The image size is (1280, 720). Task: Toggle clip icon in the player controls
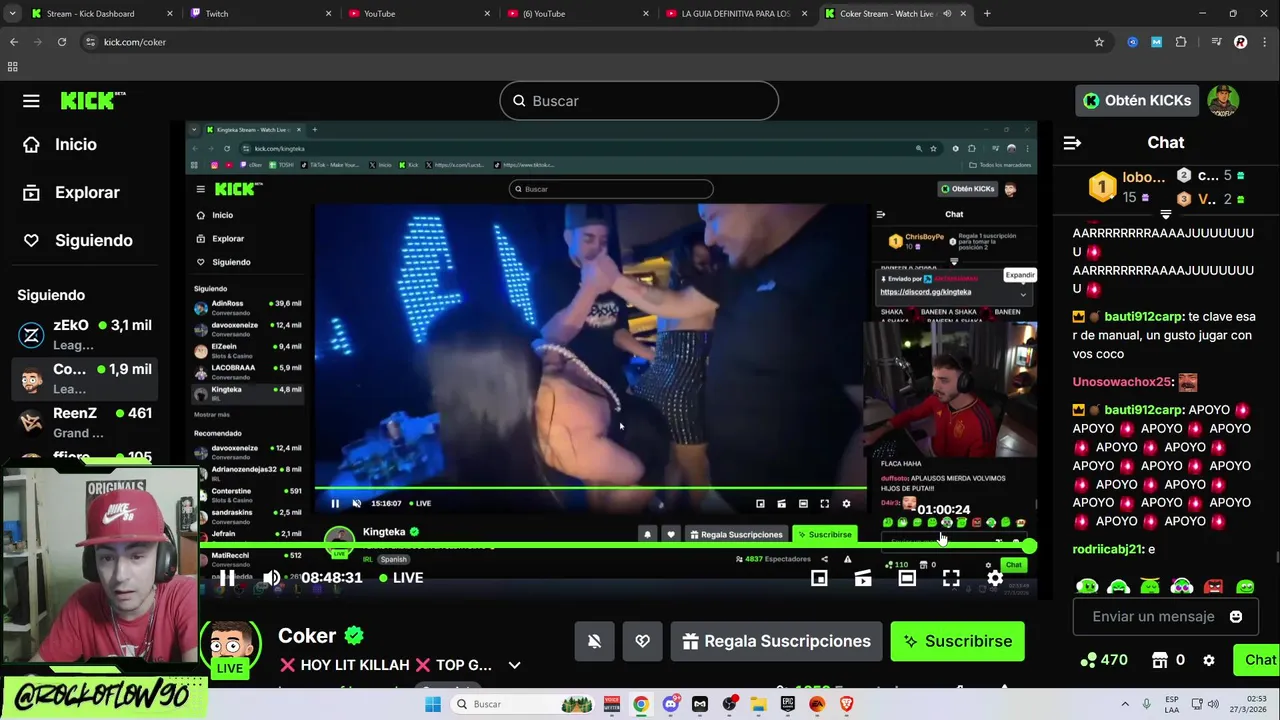pyautogui.click(x=863, y=578)
